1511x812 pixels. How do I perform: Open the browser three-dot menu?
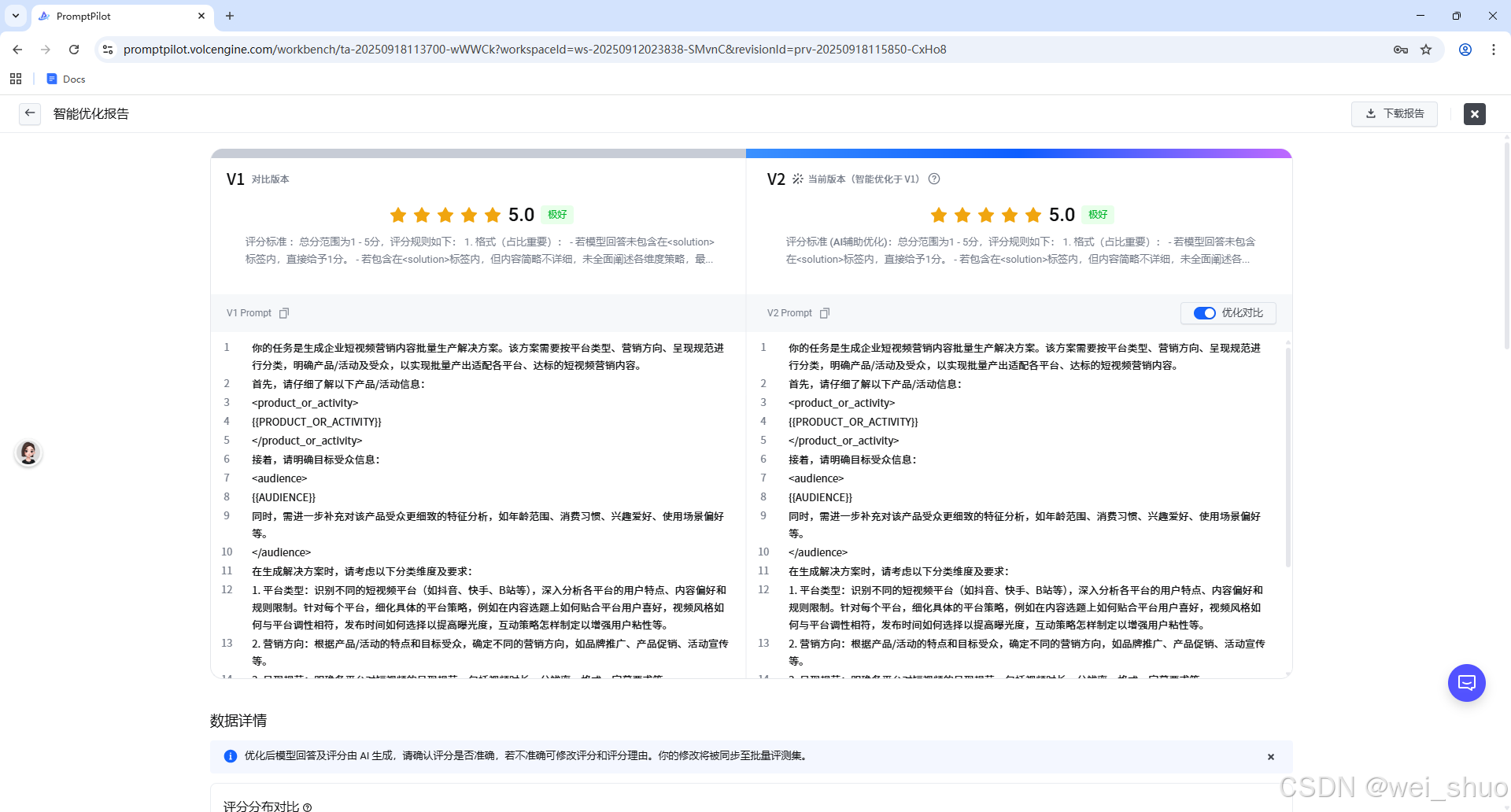click(1494, 50)
